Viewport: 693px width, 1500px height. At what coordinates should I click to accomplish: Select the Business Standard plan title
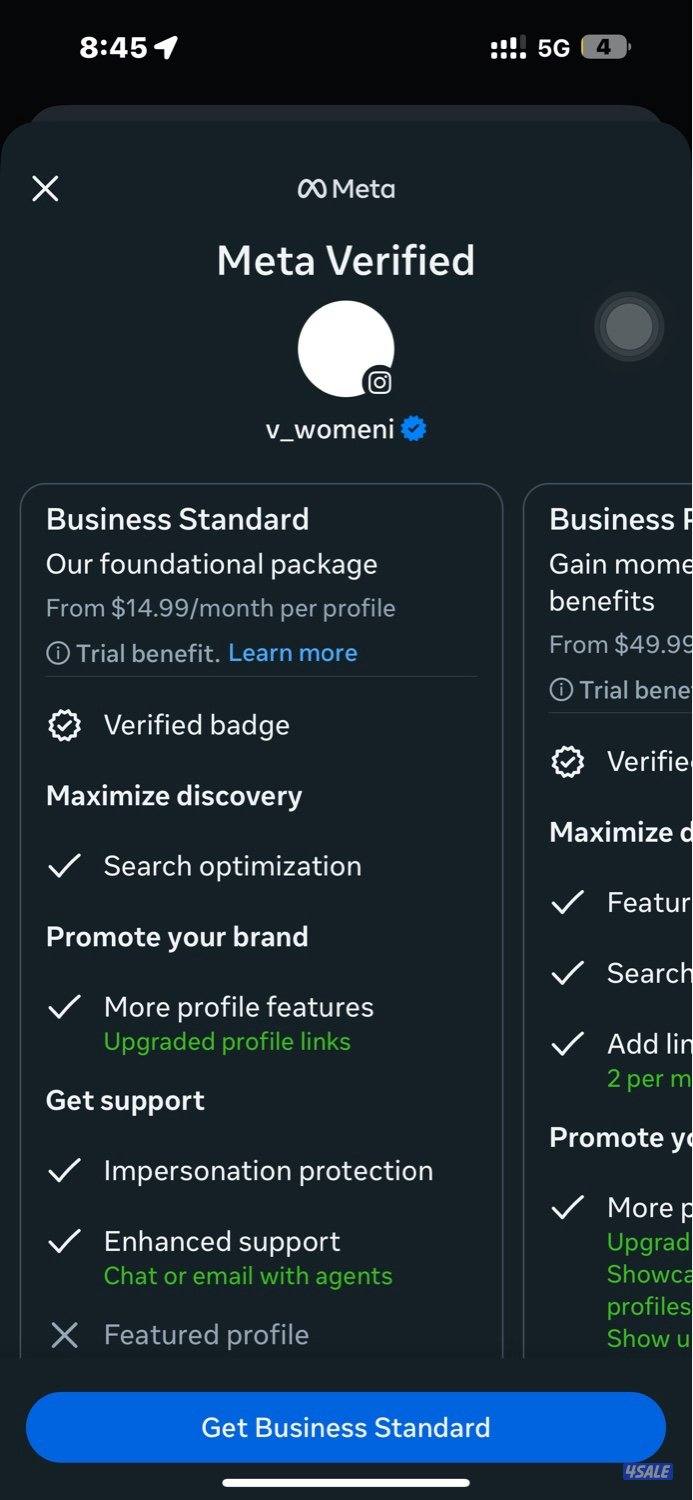click(177, 519)
